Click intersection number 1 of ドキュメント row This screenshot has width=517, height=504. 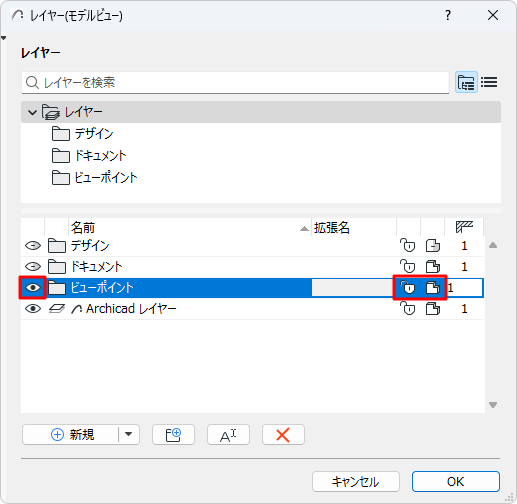(x=464, y=267)
